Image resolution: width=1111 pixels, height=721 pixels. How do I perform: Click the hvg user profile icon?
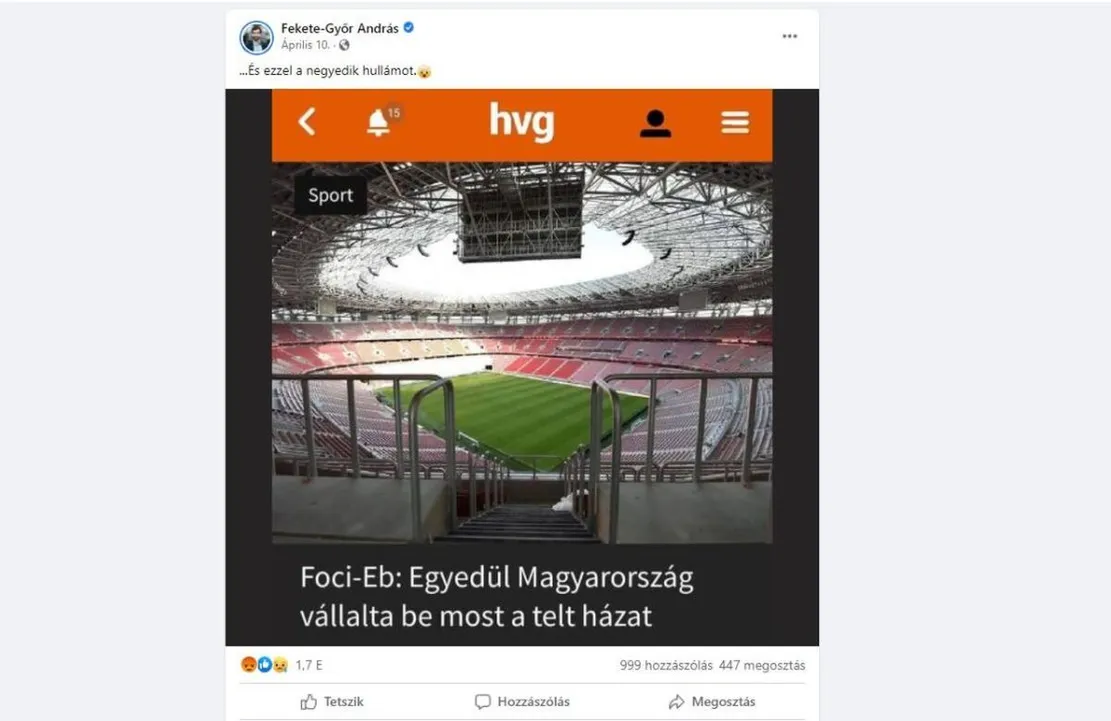pyautogui.click(x=655, y=123)
